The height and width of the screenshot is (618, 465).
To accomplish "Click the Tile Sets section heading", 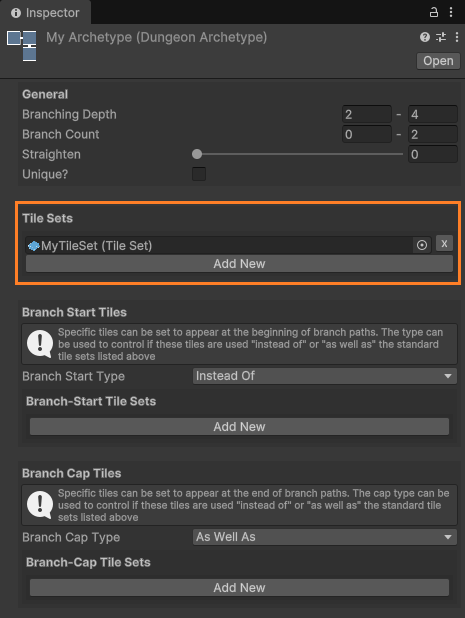I will point(47,218).
